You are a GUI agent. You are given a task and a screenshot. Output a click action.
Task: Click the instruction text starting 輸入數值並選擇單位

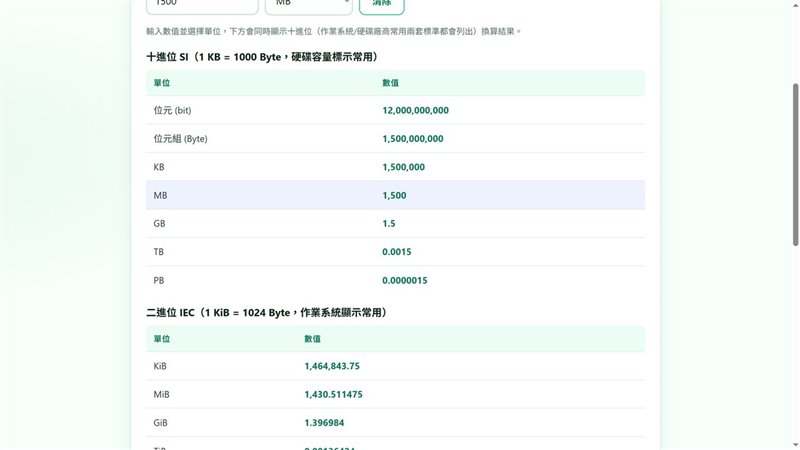(x=334, y=32)
